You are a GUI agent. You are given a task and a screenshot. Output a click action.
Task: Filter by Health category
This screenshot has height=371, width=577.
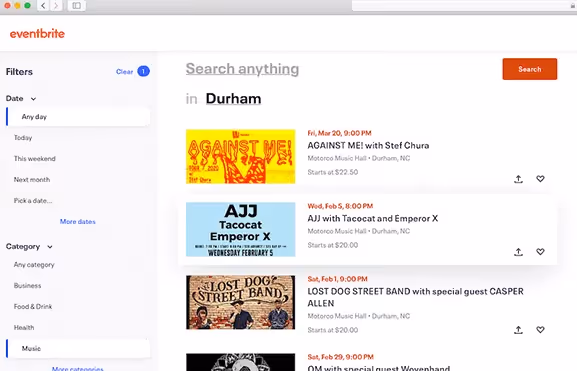pos(24,328)
